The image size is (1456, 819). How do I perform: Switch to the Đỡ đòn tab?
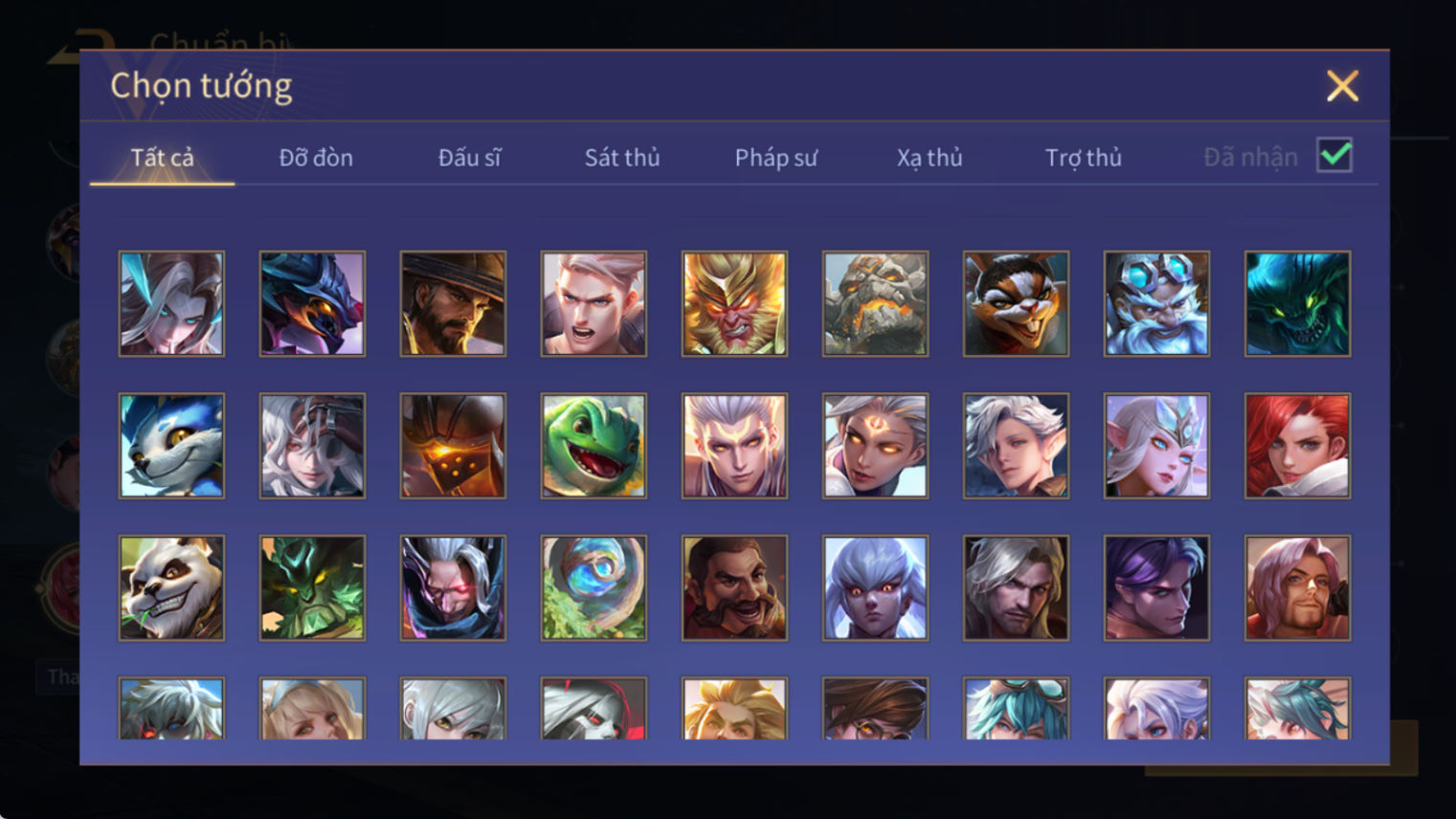click(316, 158)
